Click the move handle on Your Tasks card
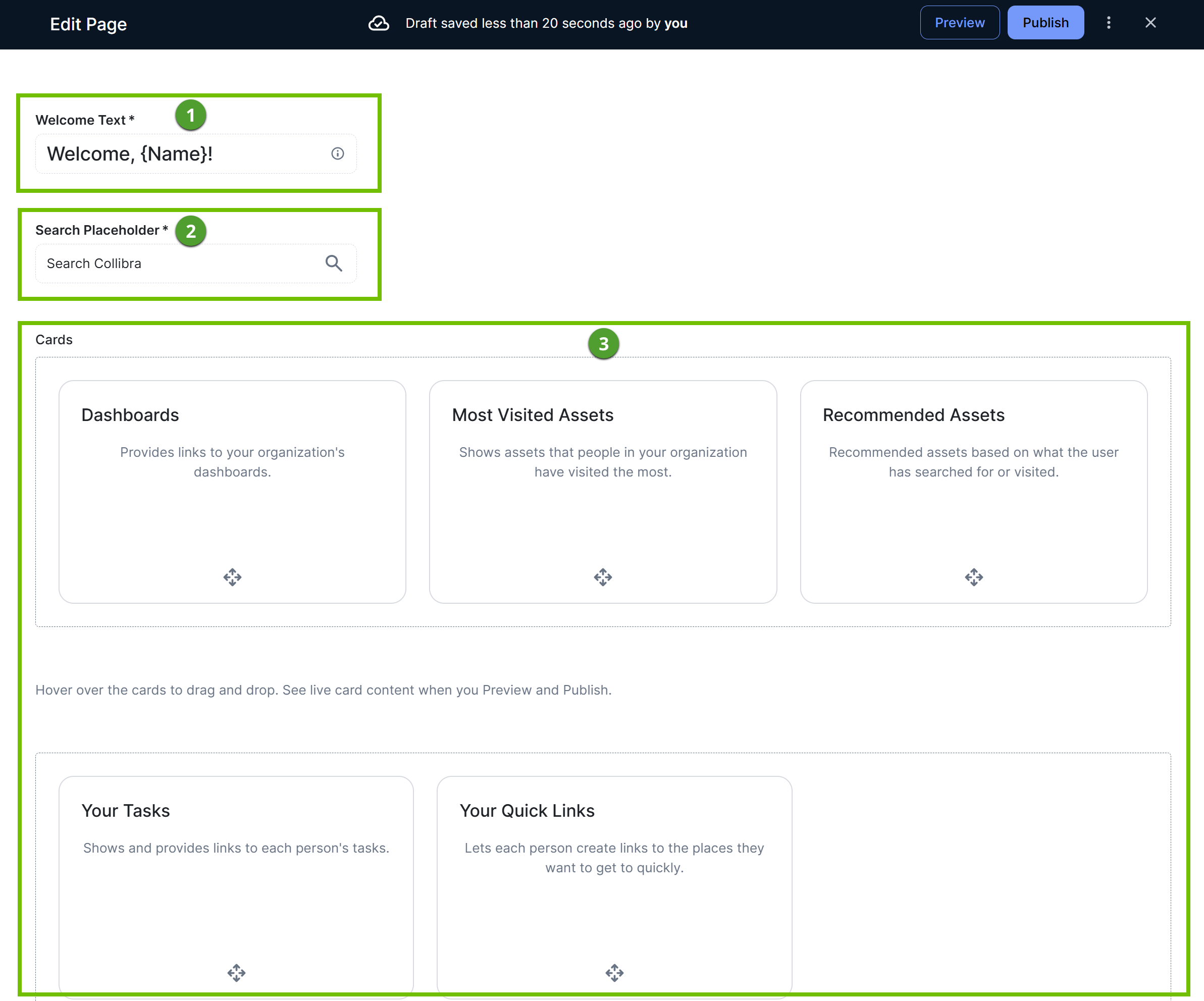 236,972
